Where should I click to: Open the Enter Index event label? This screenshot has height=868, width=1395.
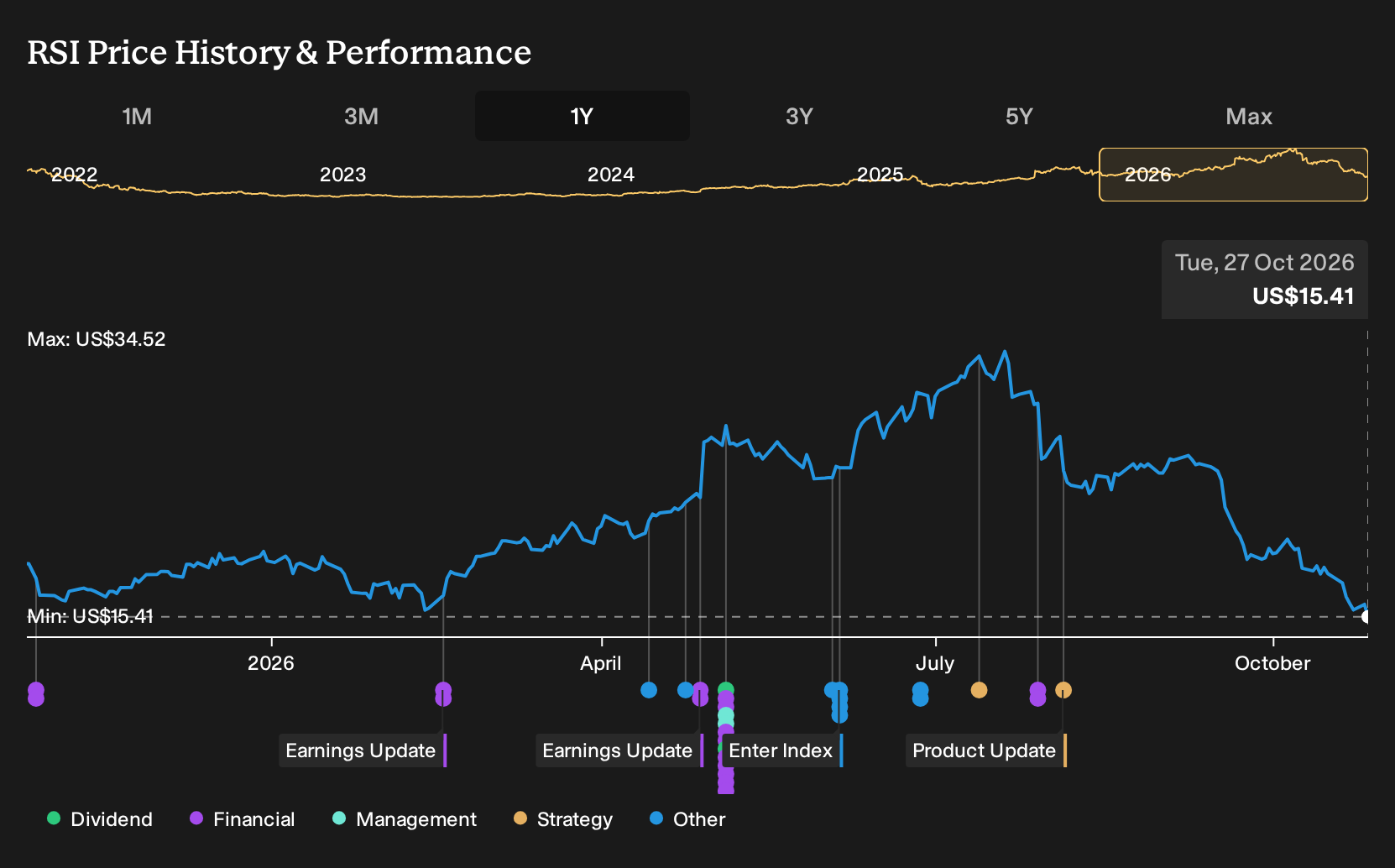(782, 750)
